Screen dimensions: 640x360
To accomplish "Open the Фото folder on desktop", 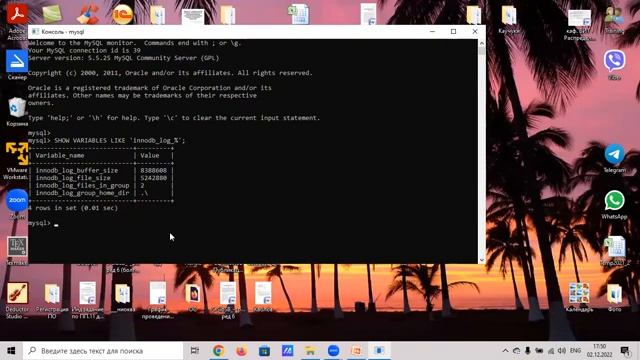I will tap(614, 294).
